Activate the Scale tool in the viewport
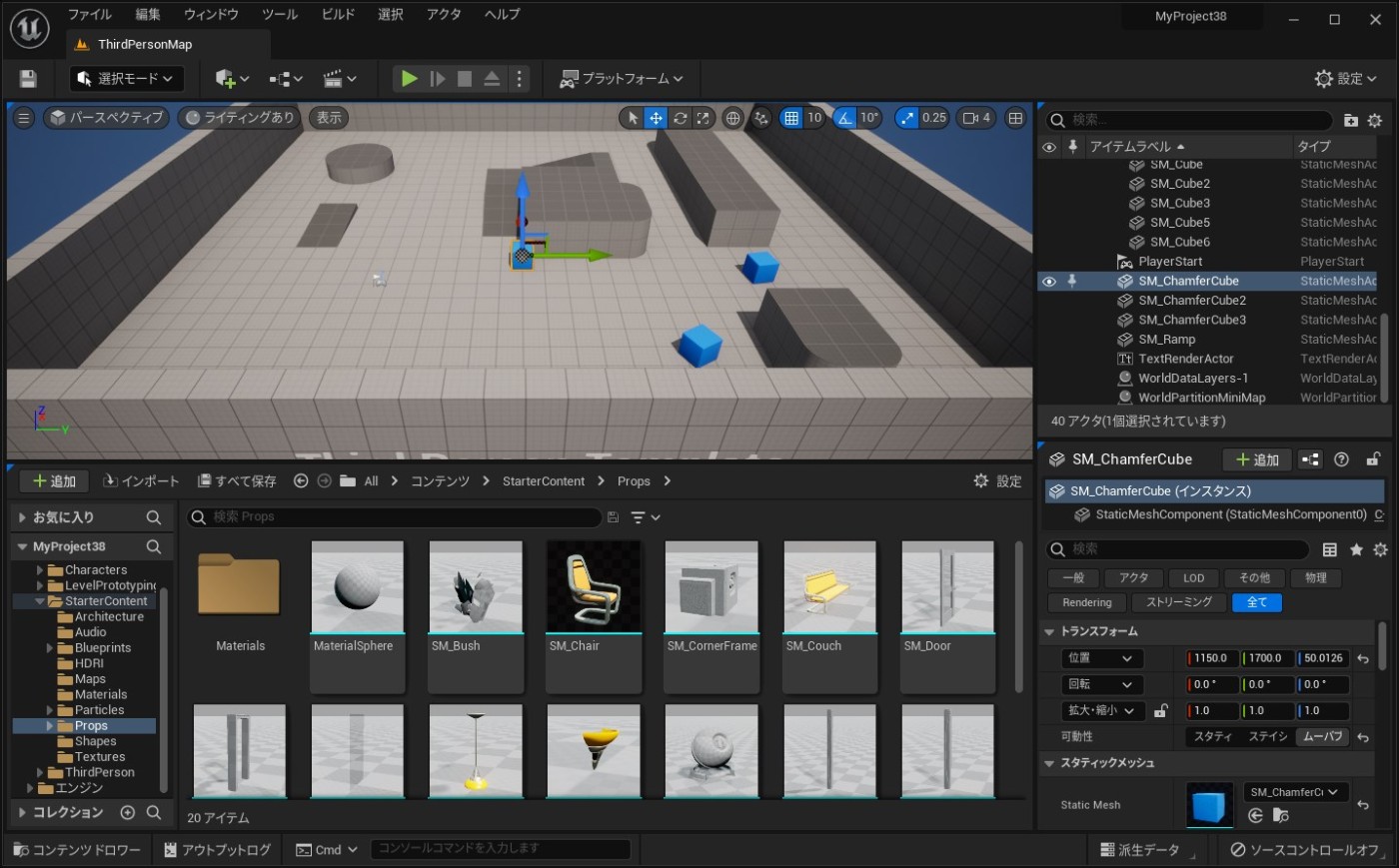Image resolution: width=1399 pixels, height=868 pixels. coord(703,118)
